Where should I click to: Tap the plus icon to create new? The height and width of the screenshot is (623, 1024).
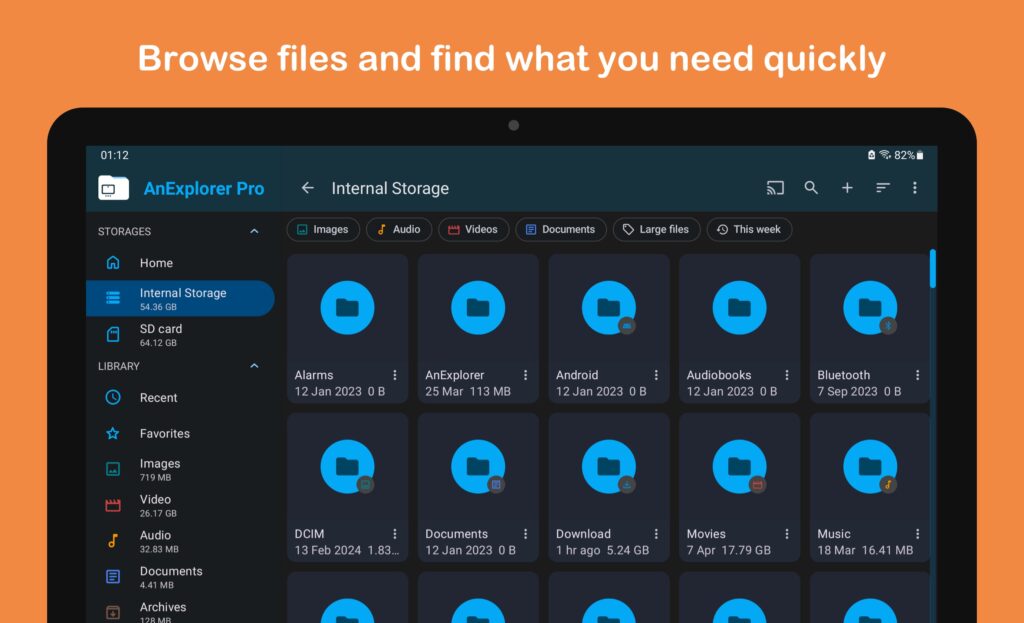(846, 187)
